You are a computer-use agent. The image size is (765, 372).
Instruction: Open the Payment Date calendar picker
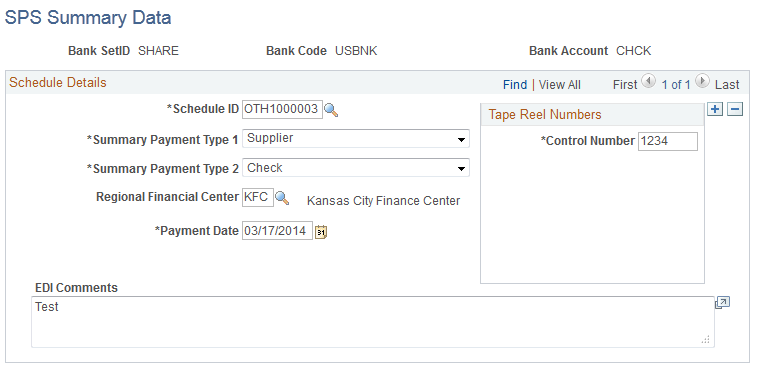[321, 232]
